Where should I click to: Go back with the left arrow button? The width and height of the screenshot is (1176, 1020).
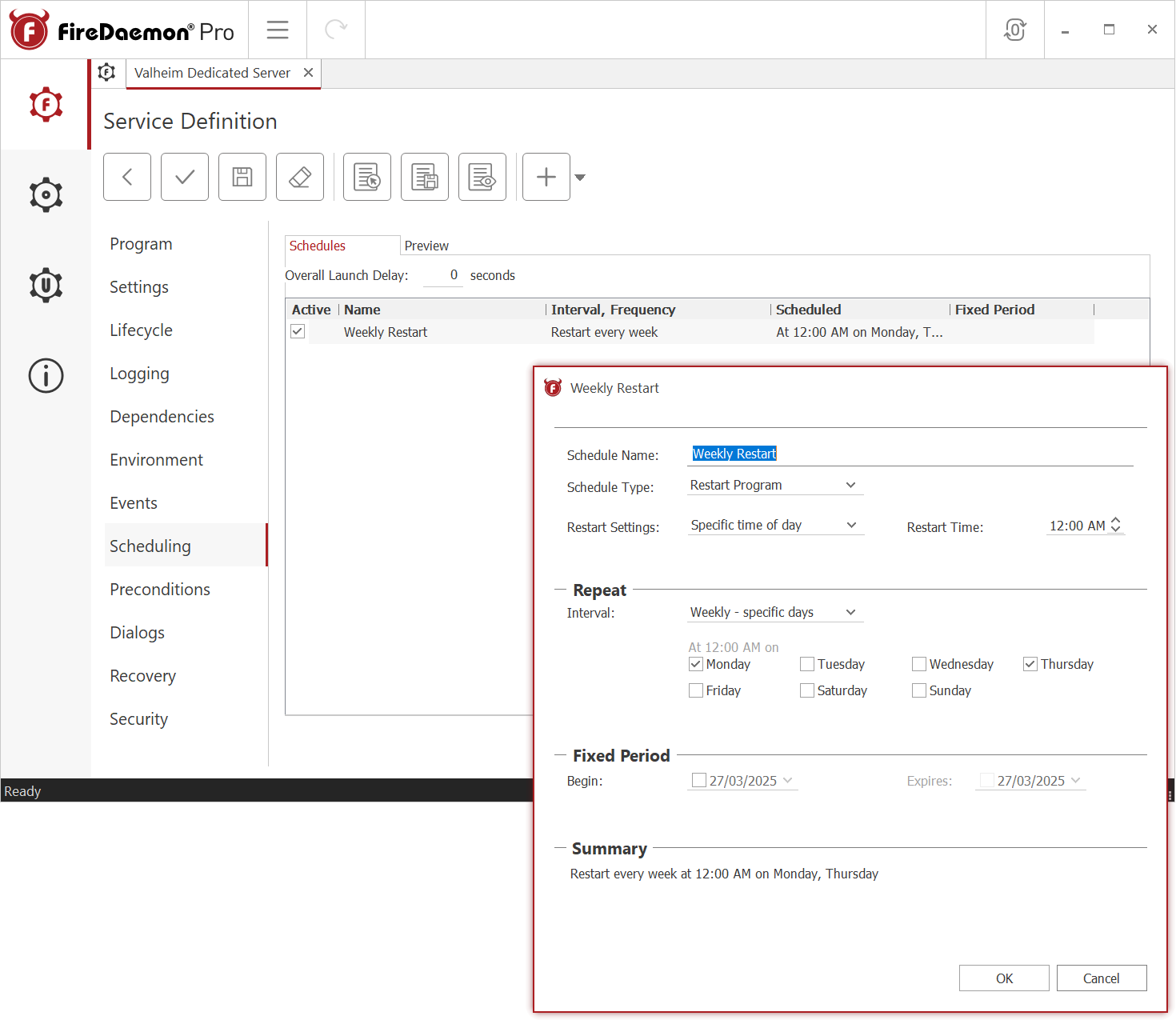[x=127, y=177]
